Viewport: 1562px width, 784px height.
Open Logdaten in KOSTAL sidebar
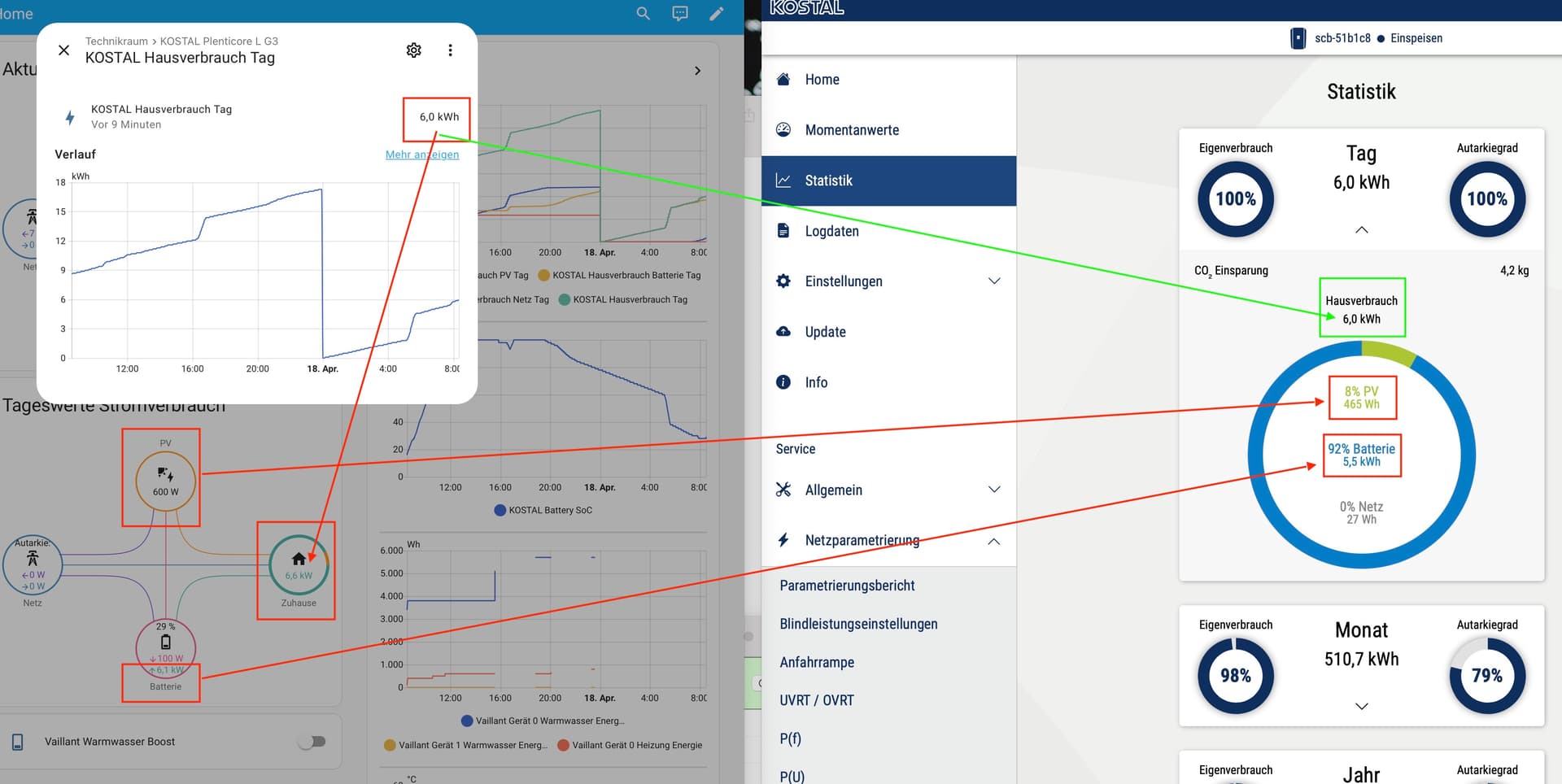(x=888, y=231)
